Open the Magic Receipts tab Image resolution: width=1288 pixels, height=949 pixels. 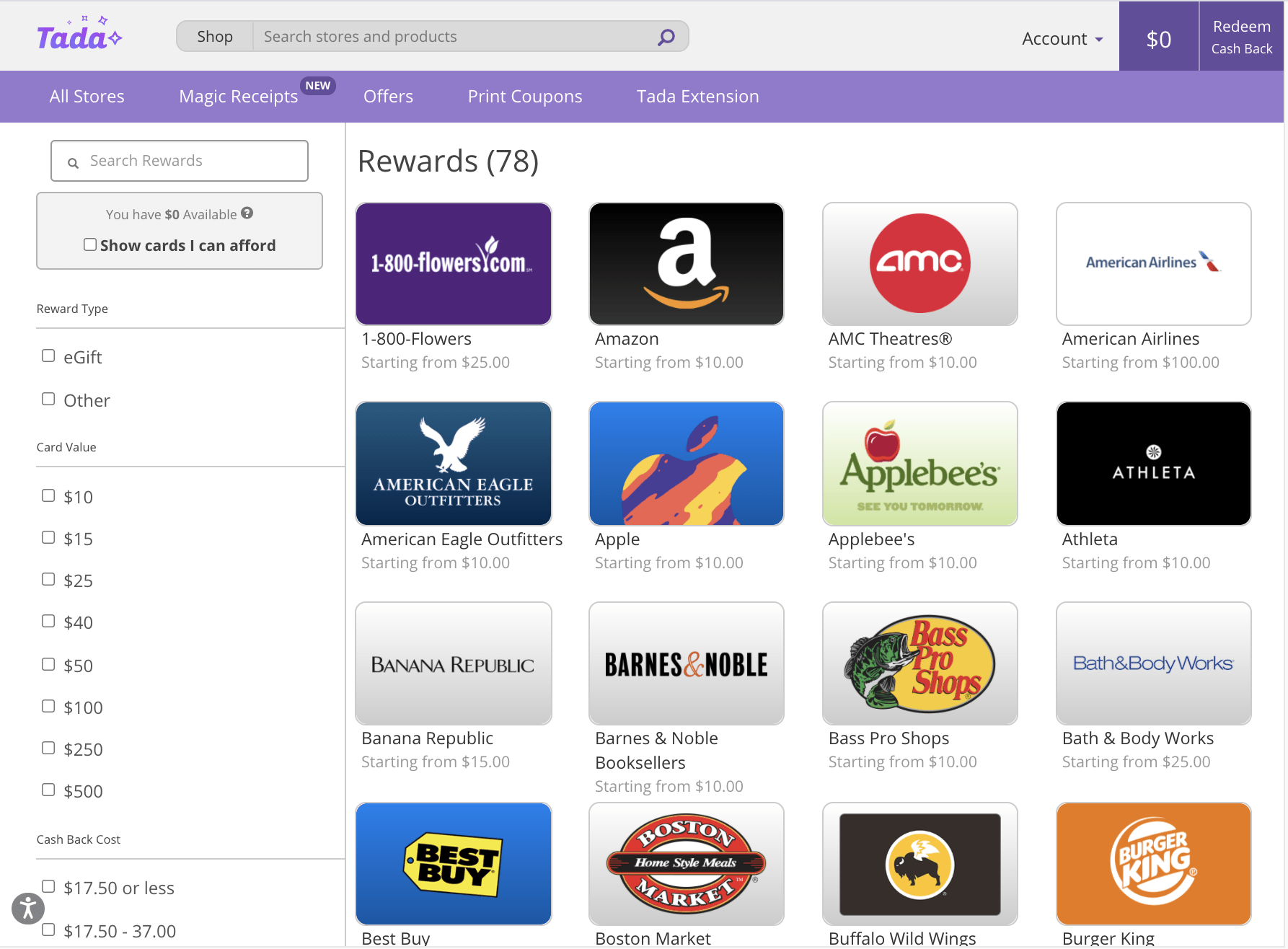(x=239, y=97)
